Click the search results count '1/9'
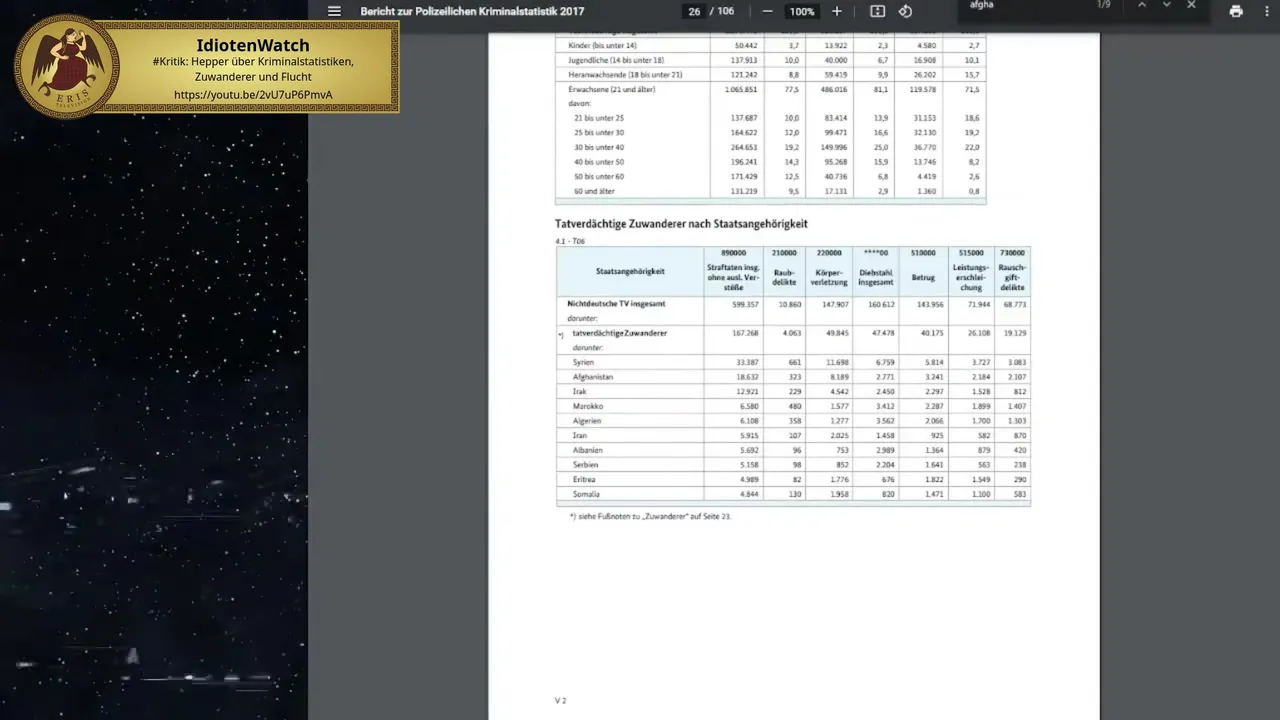 (x=1104, y=5)
